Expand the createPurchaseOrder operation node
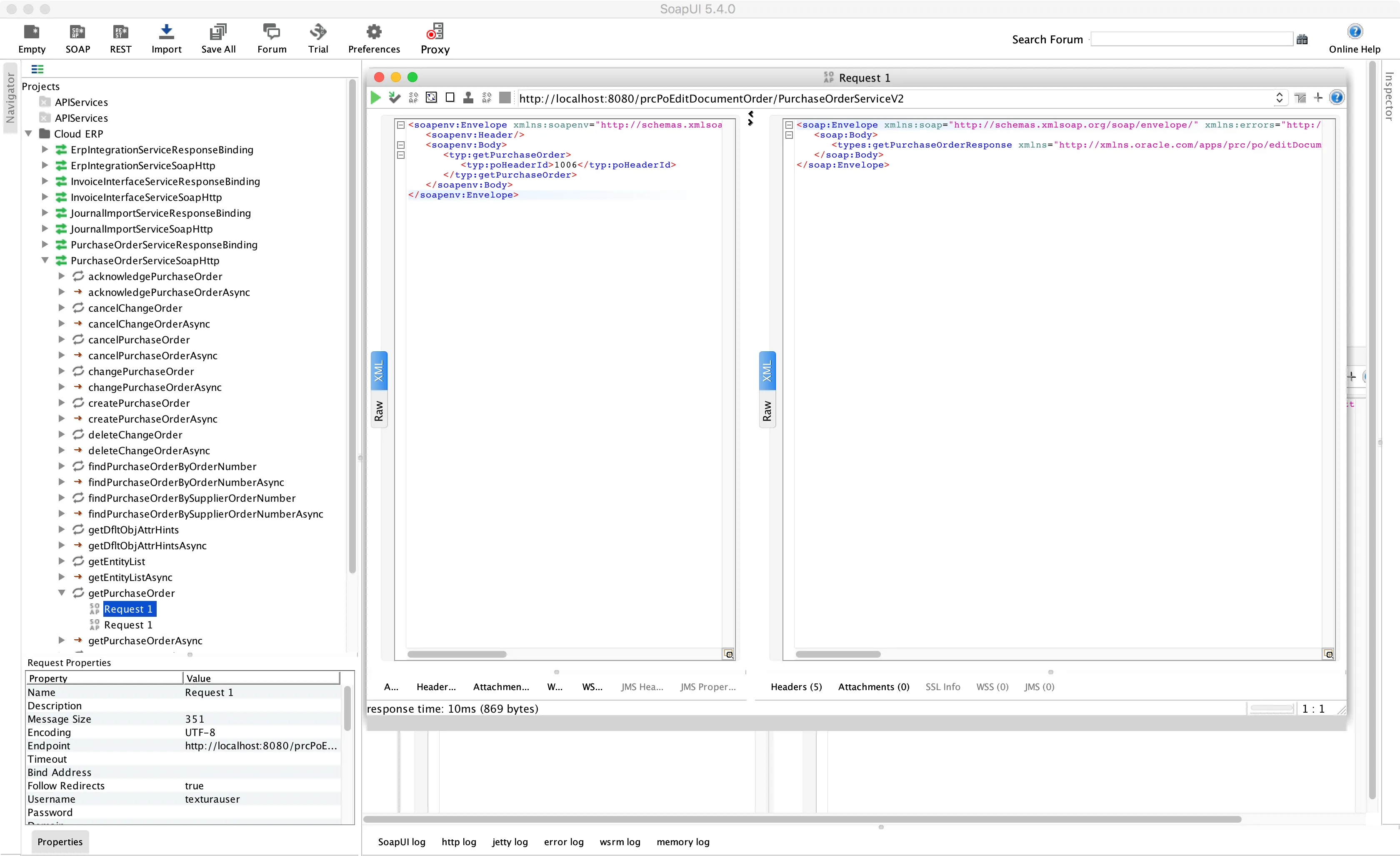Image resolution: width=1400 pixels, height=856 pixels. [x=62, y=403]
